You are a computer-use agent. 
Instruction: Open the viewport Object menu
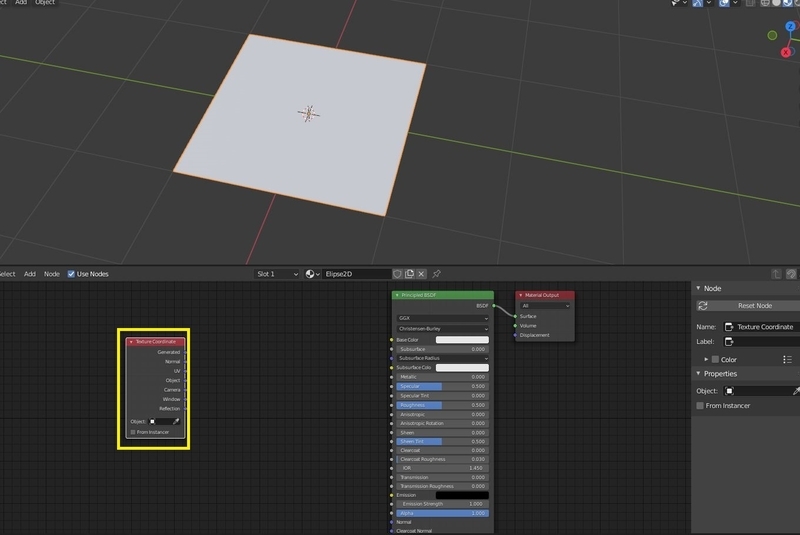(x=45, y=3)
